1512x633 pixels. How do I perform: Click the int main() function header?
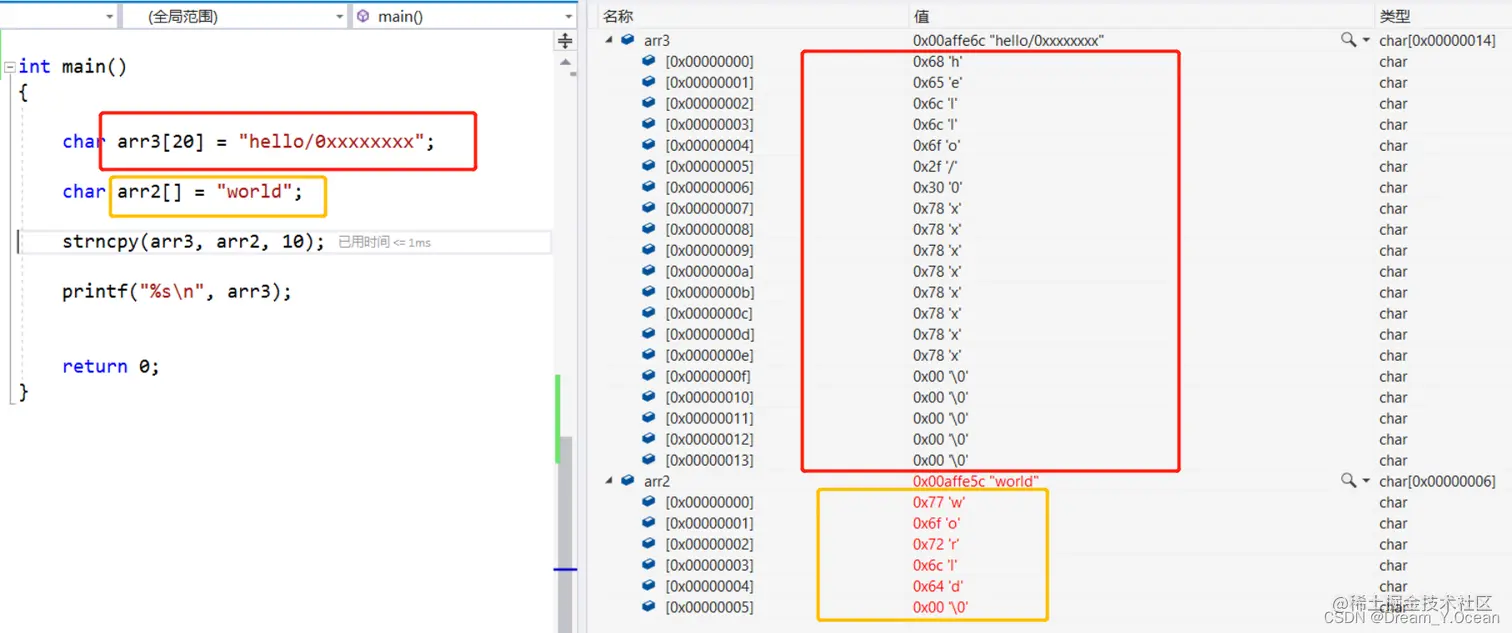[73, 67]
